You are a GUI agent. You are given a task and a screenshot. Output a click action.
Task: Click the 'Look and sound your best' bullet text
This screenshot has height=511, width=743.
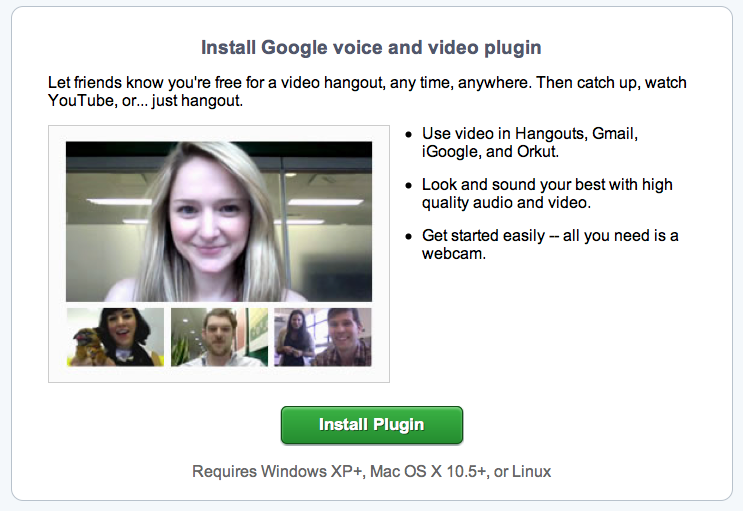click(x=547, y=193)
